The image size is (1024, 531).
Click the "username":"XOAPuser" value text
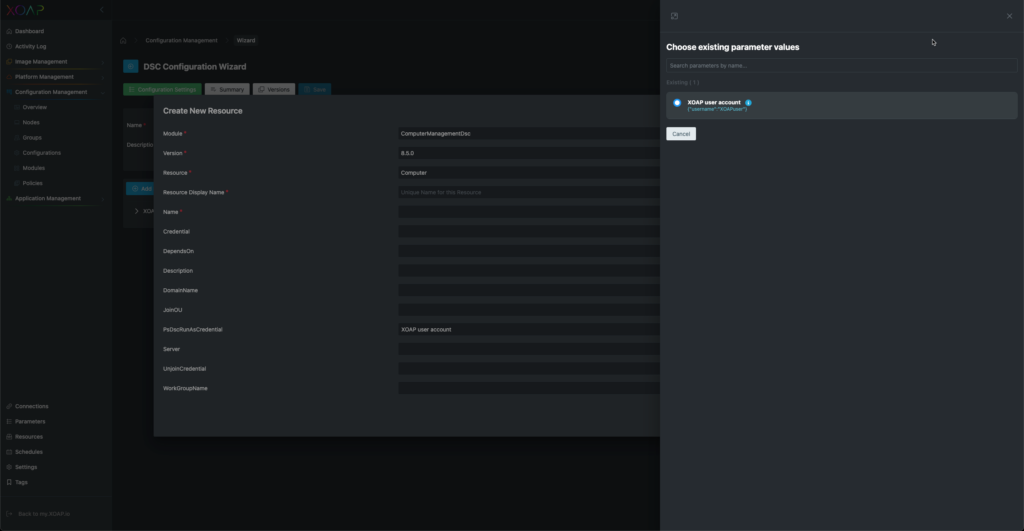[x=717, y=109]
